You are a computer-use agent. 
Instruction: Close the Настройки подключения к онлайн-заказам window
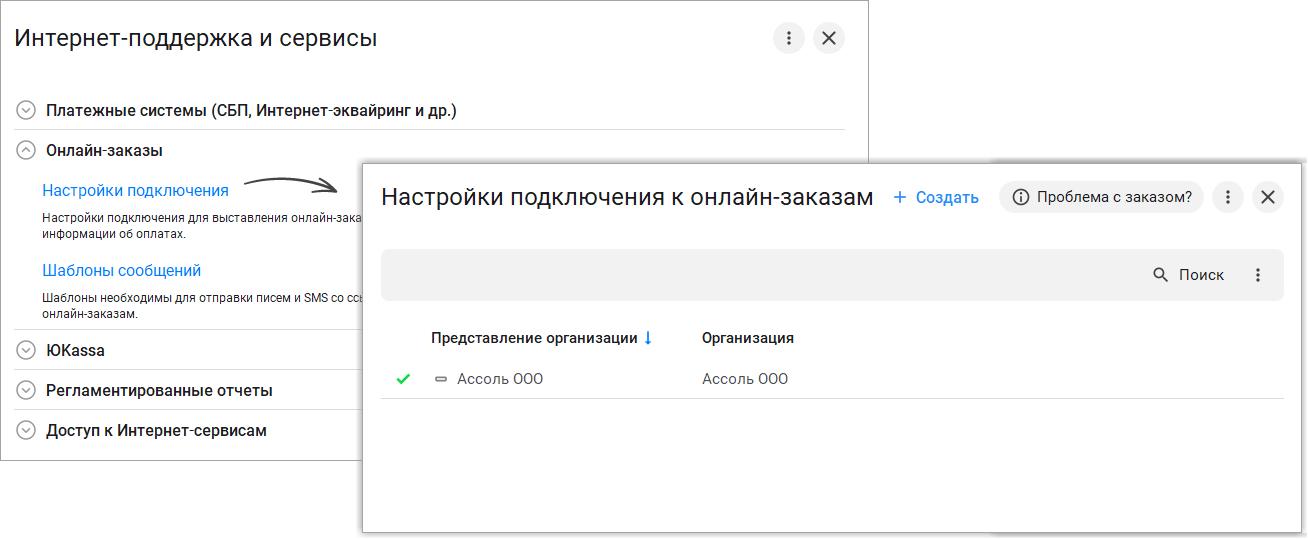coord(1267,197)
